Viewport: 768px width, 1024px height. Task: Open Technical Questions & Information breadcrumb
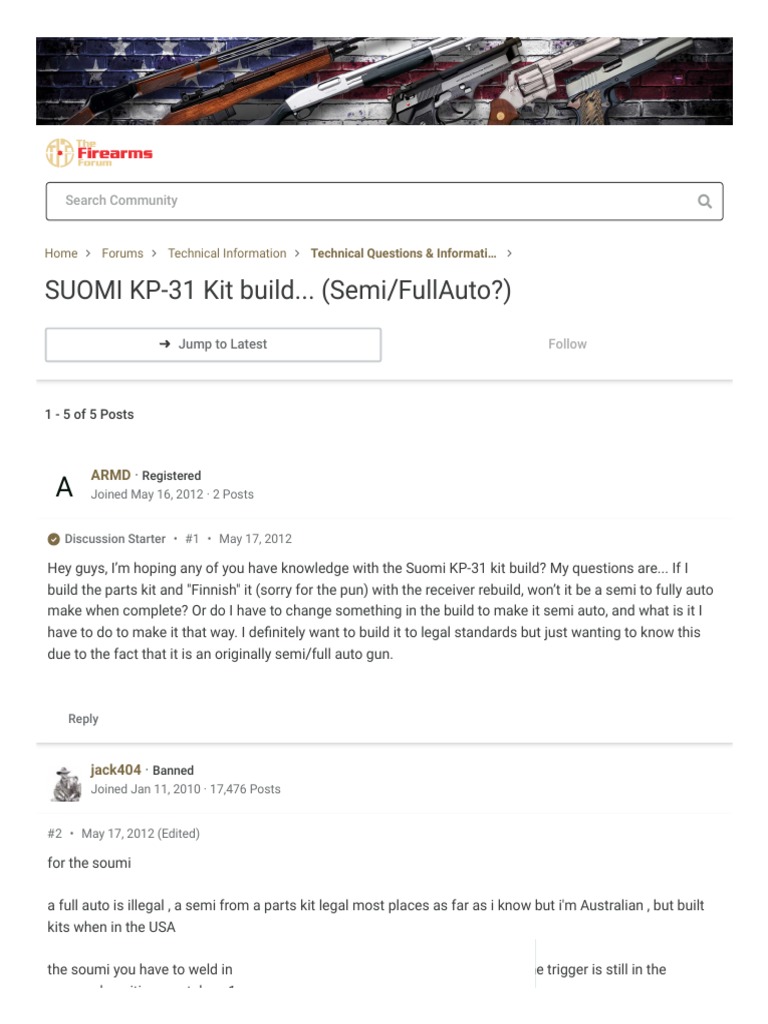pyautogui.click(x=403, y=254)
